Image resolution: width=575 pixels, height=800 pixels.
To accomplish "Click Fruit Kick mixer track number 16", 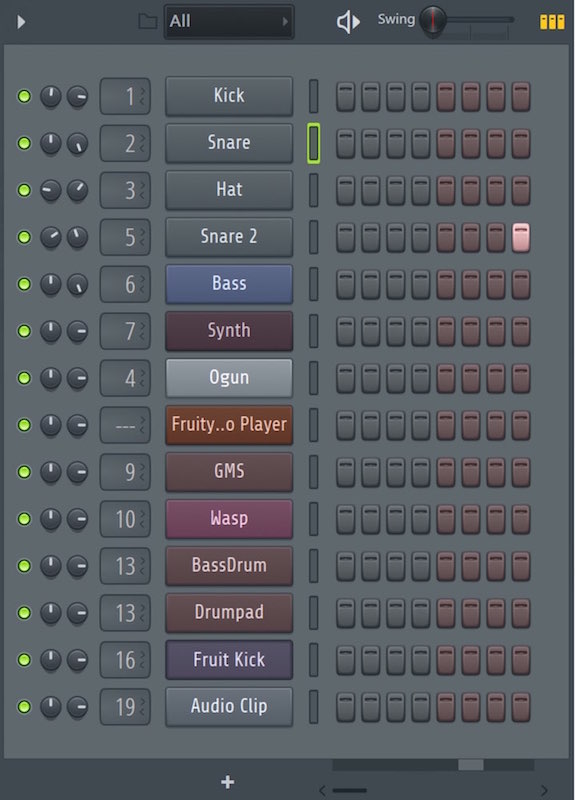I will 125,660.
